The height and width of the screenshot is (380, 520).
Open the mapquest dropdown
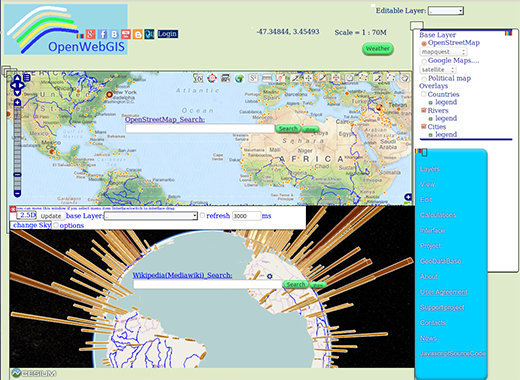click(x=443, y=52)
